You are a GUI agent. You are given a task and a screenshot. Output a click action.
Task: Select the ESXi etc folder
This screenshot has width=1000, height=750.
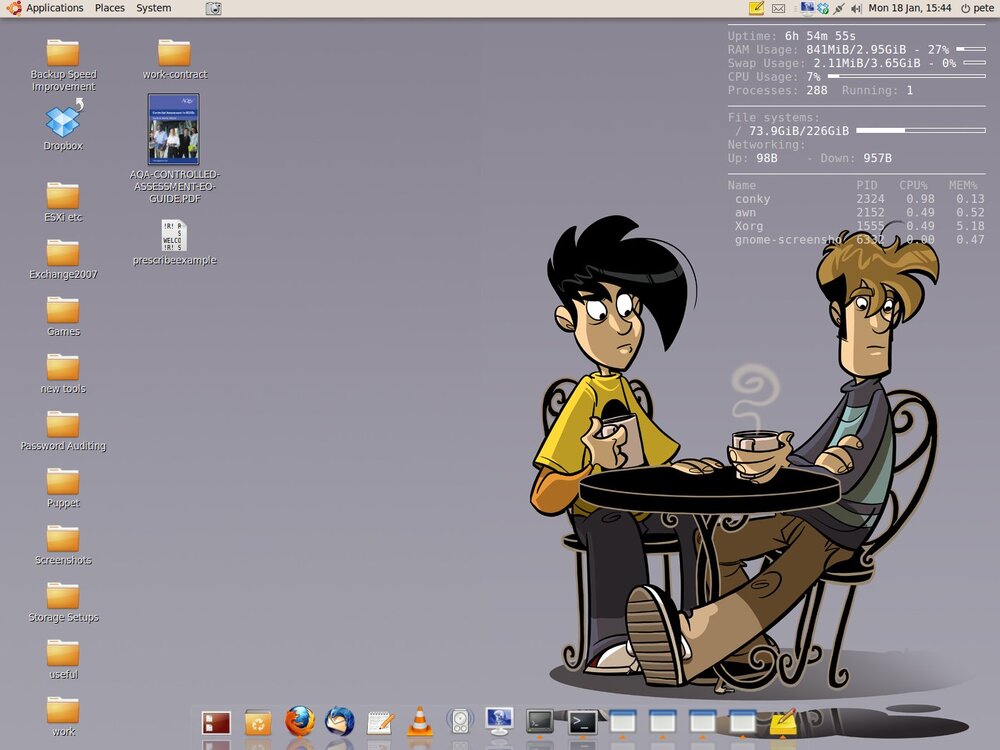point(63,202)
